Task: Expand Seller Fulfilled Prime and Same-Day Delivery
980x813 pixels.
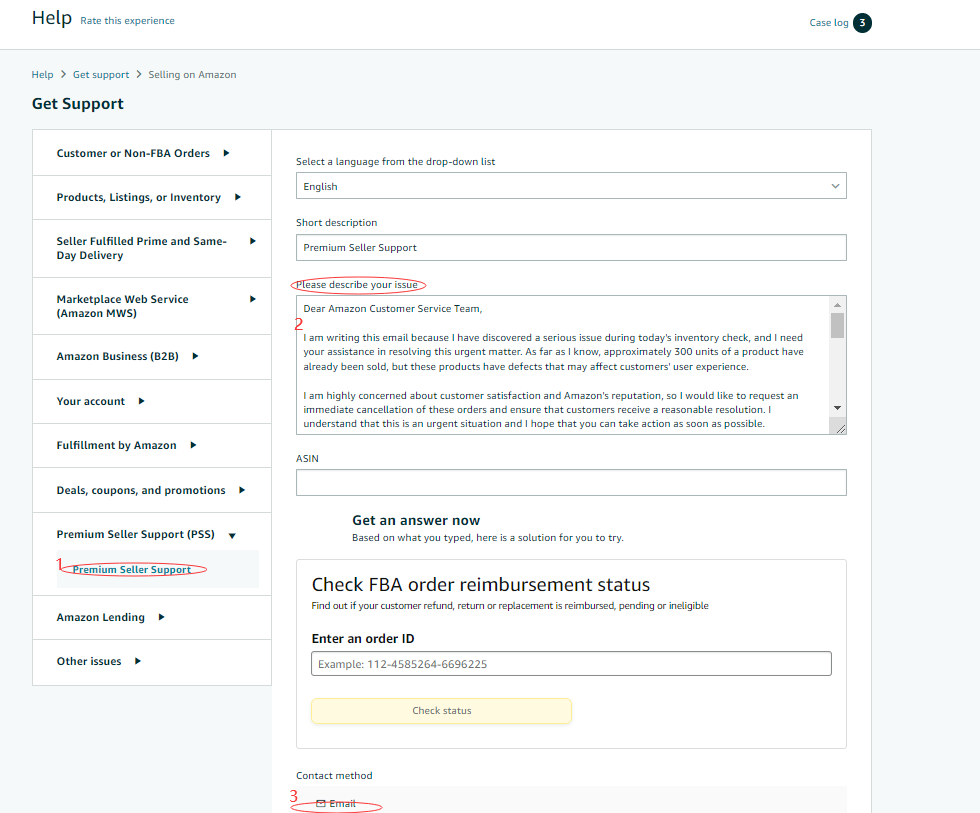Action: click(x=152, y=248)
